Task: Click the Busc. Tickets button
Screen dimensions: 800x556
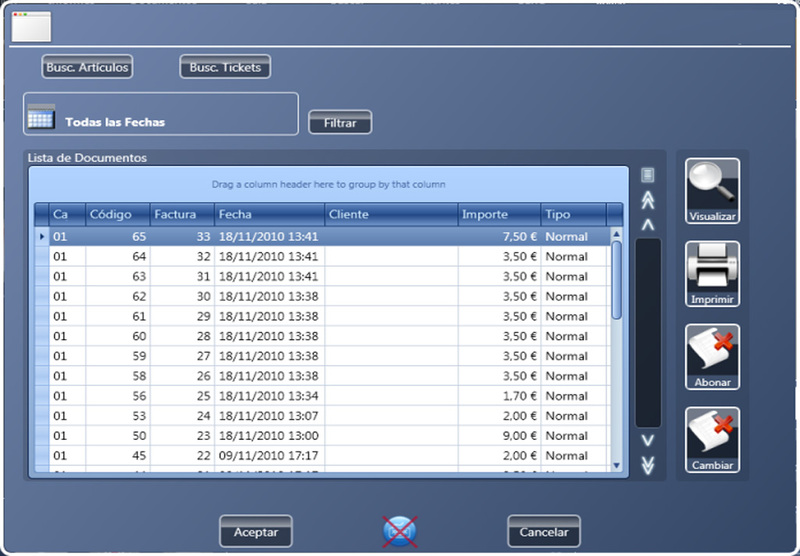Action: [x=225, y=67]
